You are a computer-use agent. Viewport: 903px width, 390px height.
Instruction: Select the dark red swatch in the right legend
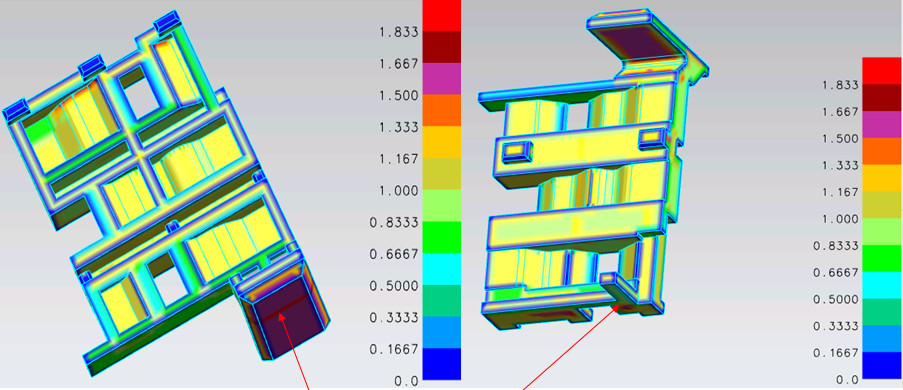coord(881,98)
